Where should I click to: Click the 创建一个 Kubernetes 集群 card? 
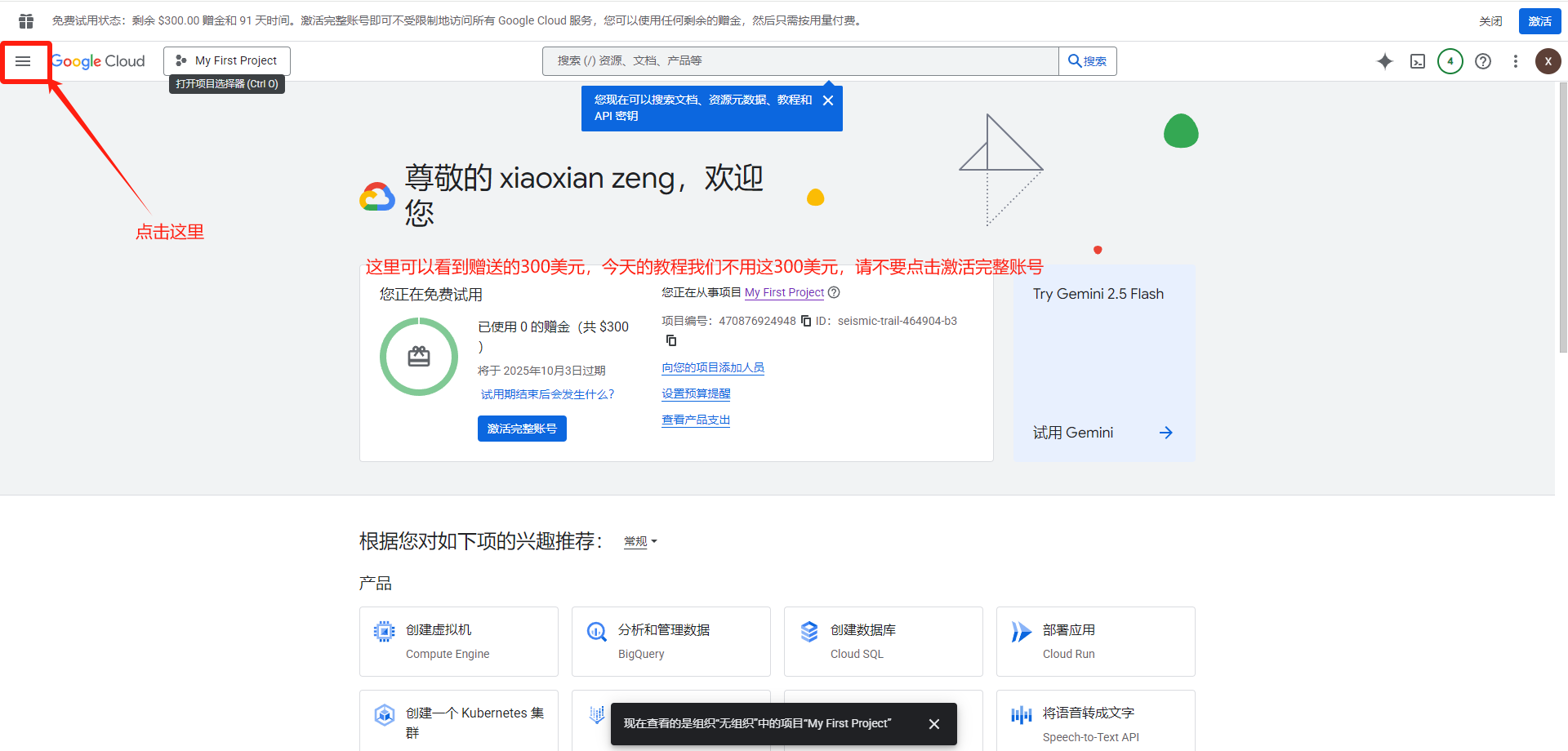459,721
